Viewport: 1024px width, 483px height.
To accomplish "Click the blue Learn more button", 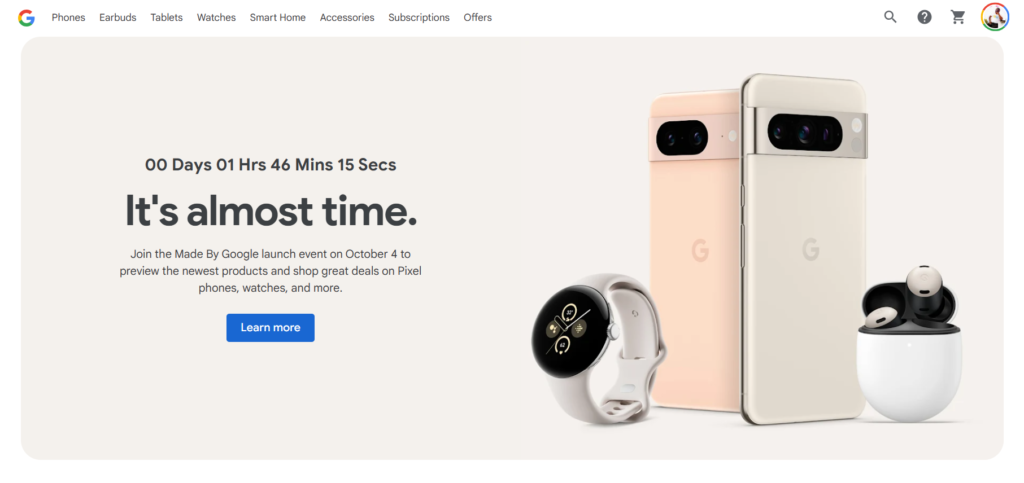I will [x=270, y=328].
